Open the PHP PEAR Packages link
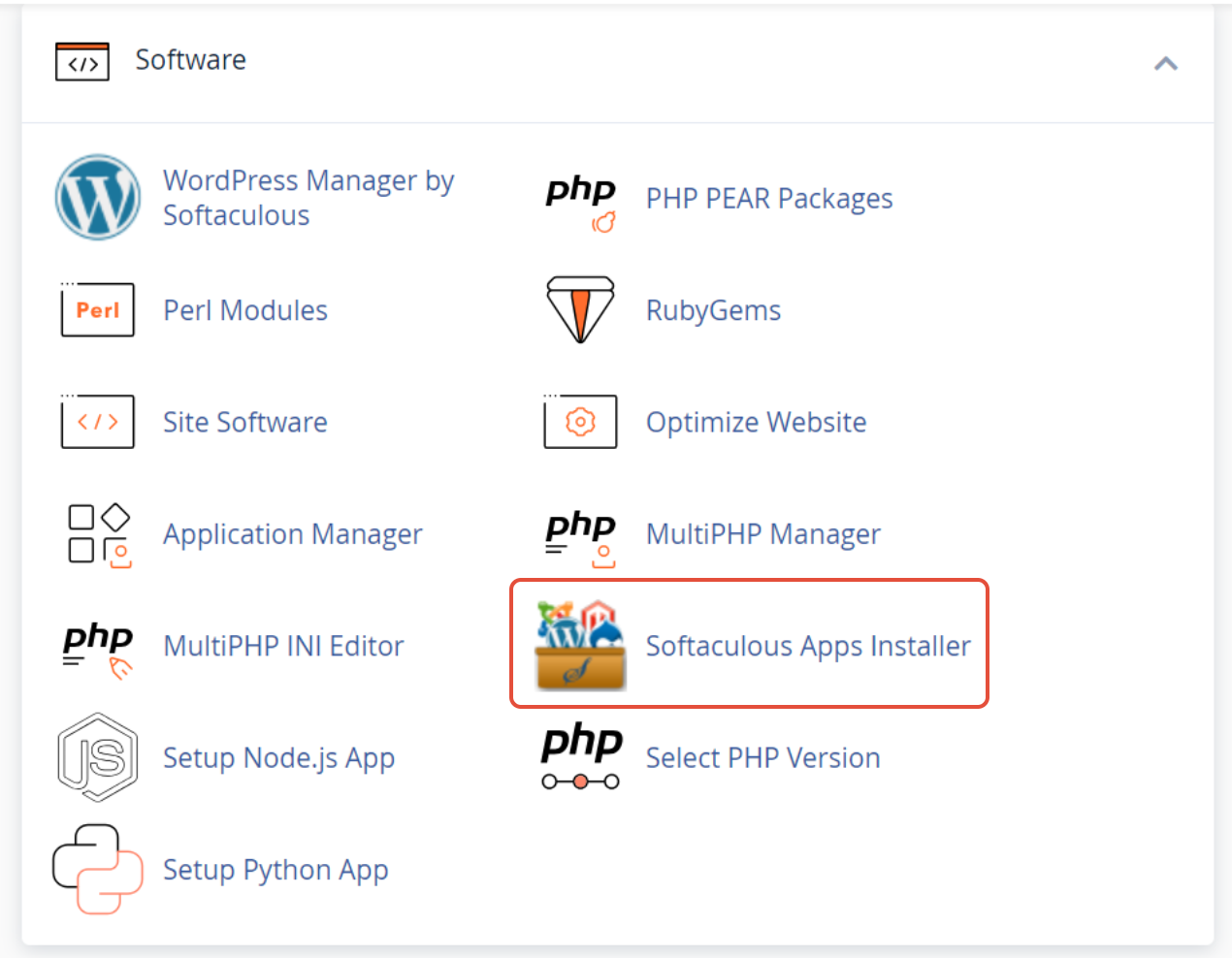This screenshot has height=958, width=1232. tap(769, 199)
